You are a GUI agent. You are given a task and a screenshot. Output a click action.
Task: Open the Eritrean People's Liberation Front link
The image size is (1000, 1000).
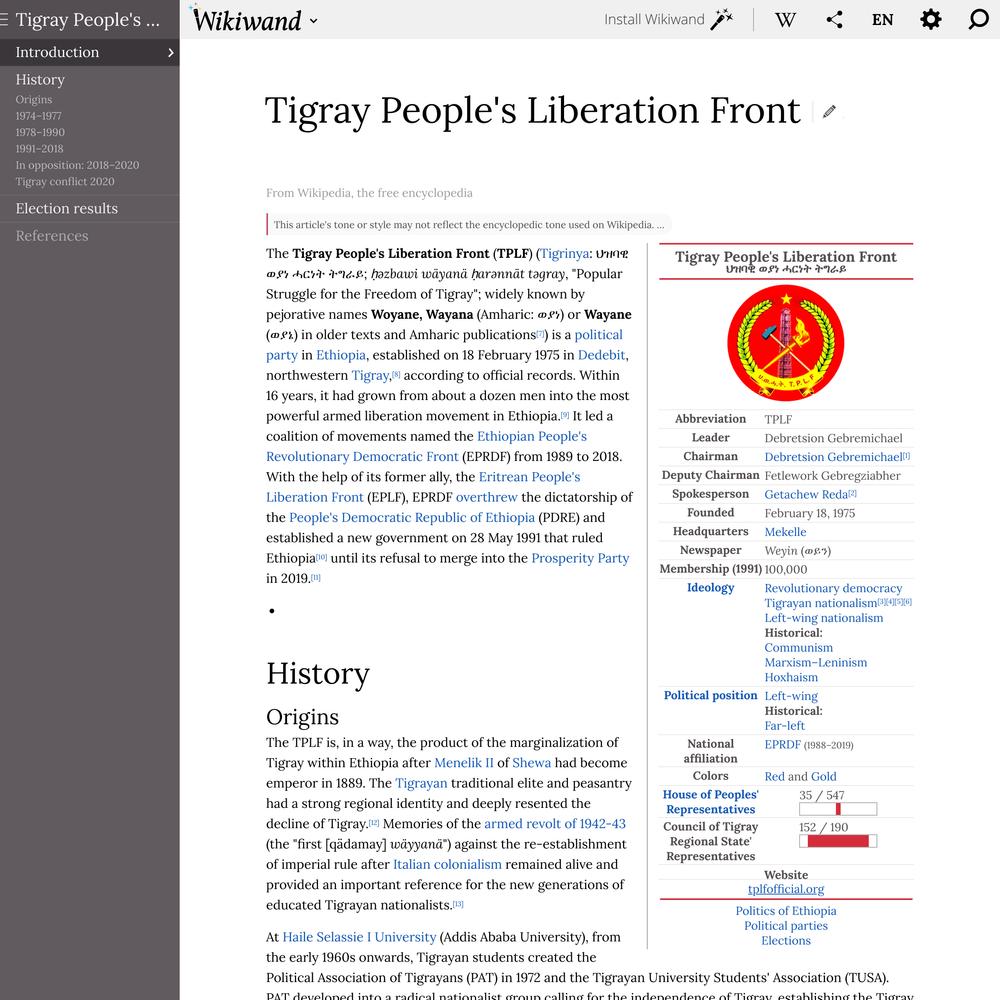423,487
